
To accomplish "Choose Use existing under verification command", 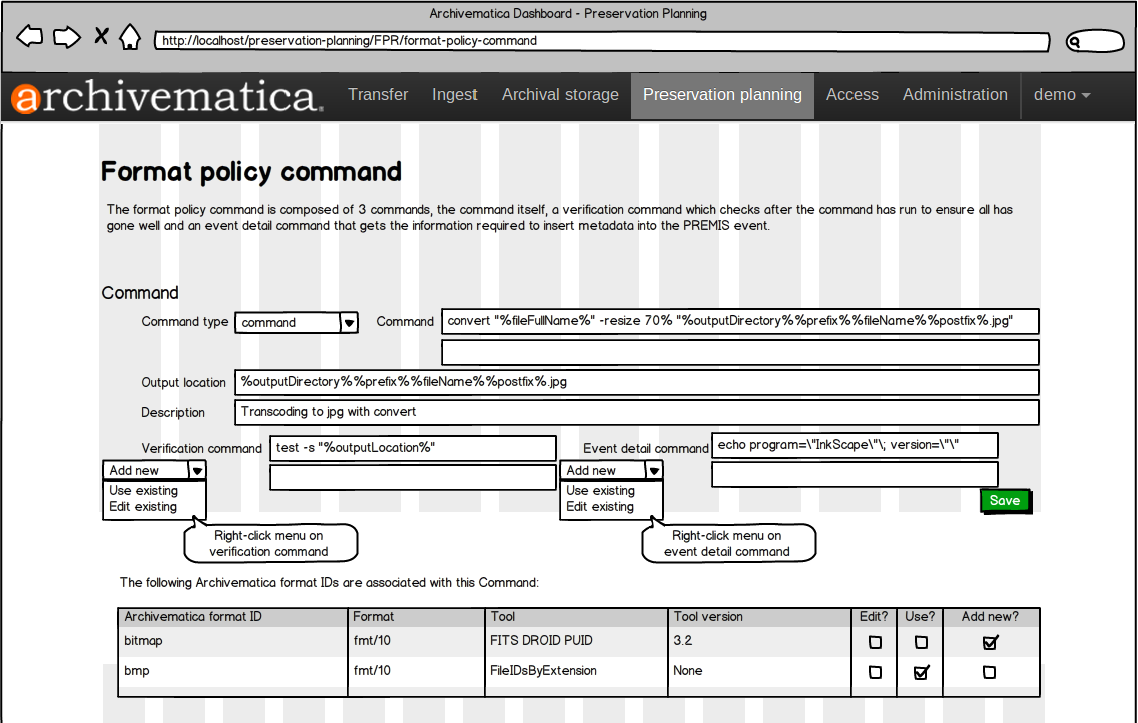I will pyautogui.click(x=144, y=491).
